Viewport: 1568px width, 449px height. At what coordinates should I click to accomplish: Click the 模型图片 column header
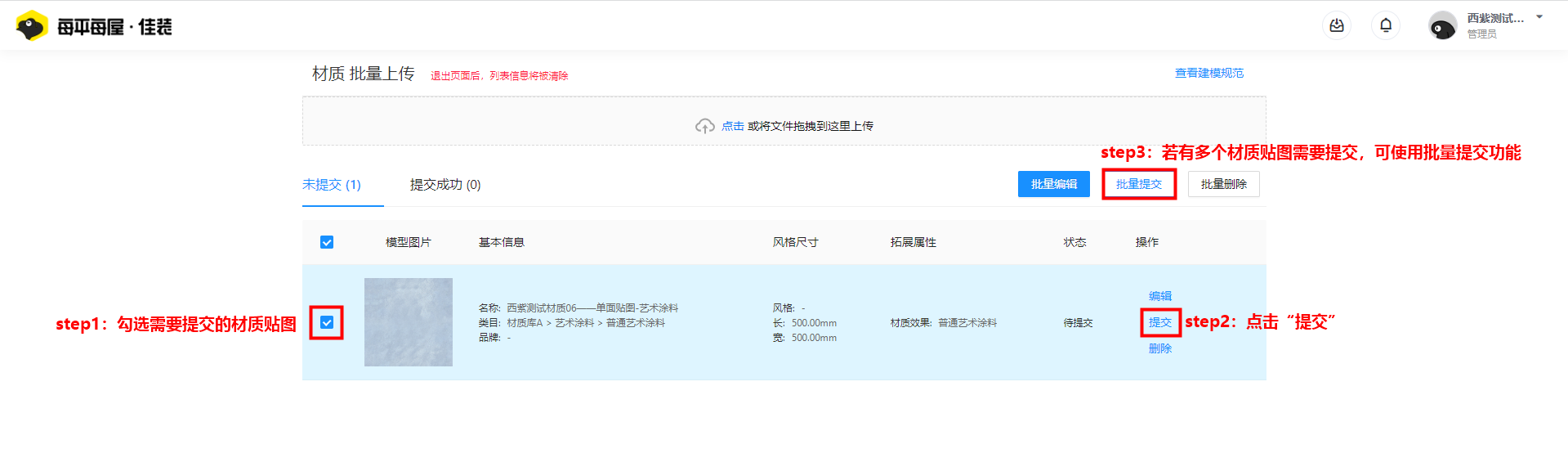(x=409, y=242)
